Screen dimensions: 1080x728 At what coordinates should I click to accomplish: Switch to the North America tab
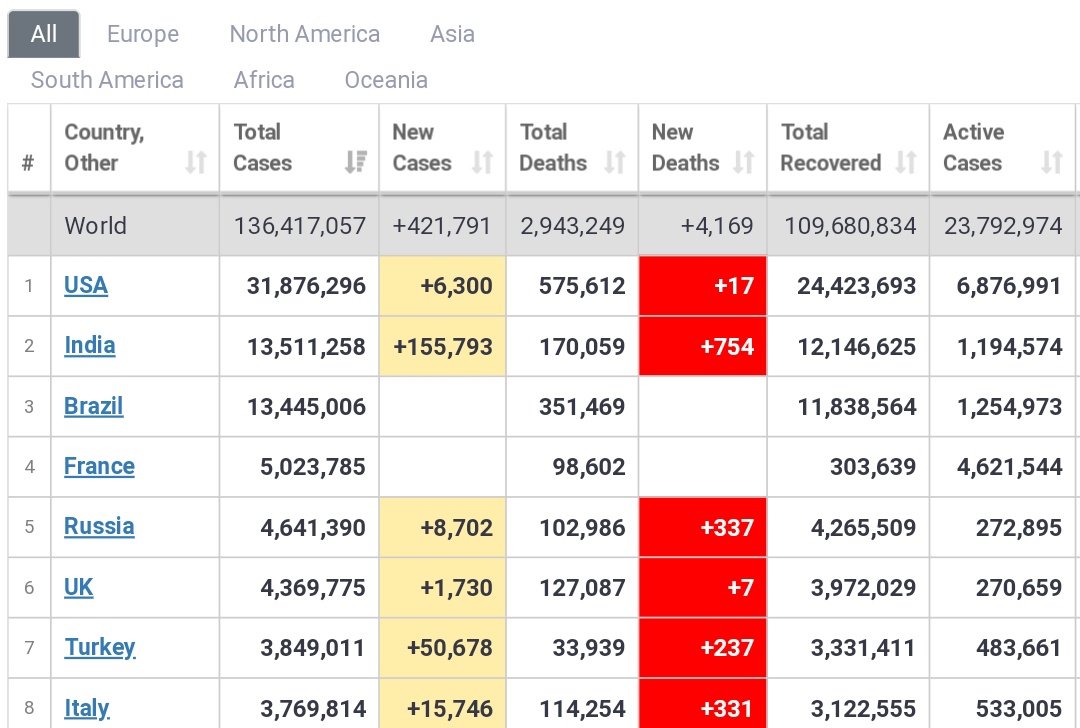304,34
